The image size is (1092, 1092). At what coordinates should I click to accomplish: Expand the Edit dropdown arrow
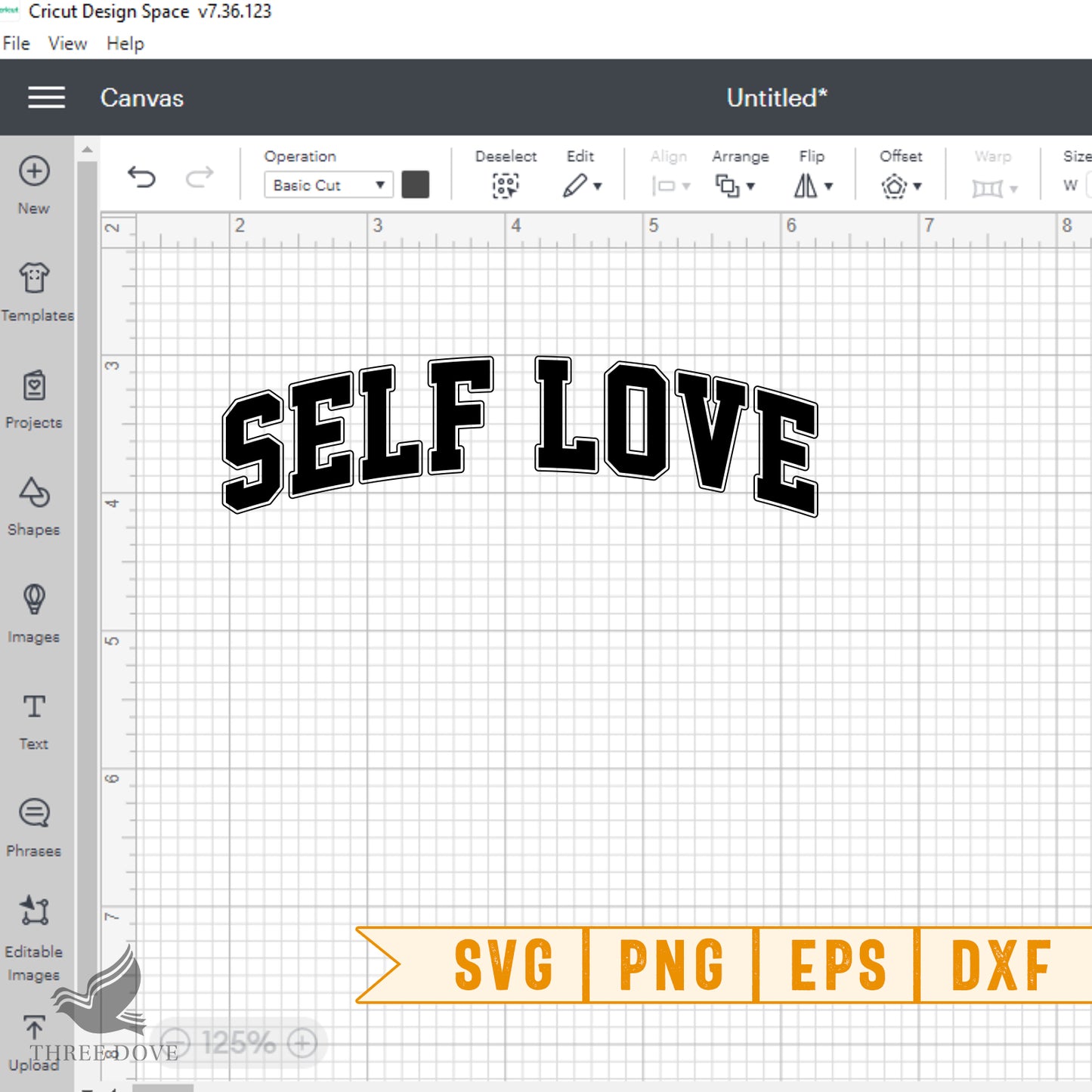pyautogui.click(x=598, y=186)
